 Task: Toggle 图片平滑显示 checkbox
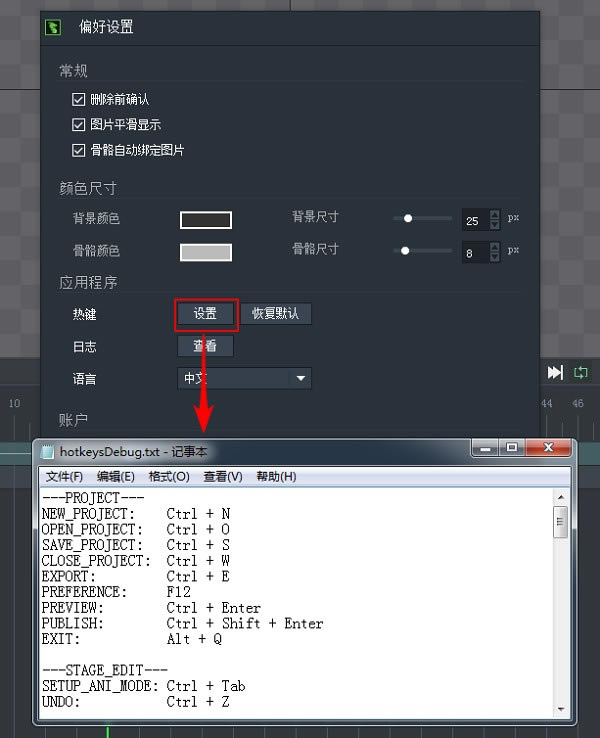[79, 125]
